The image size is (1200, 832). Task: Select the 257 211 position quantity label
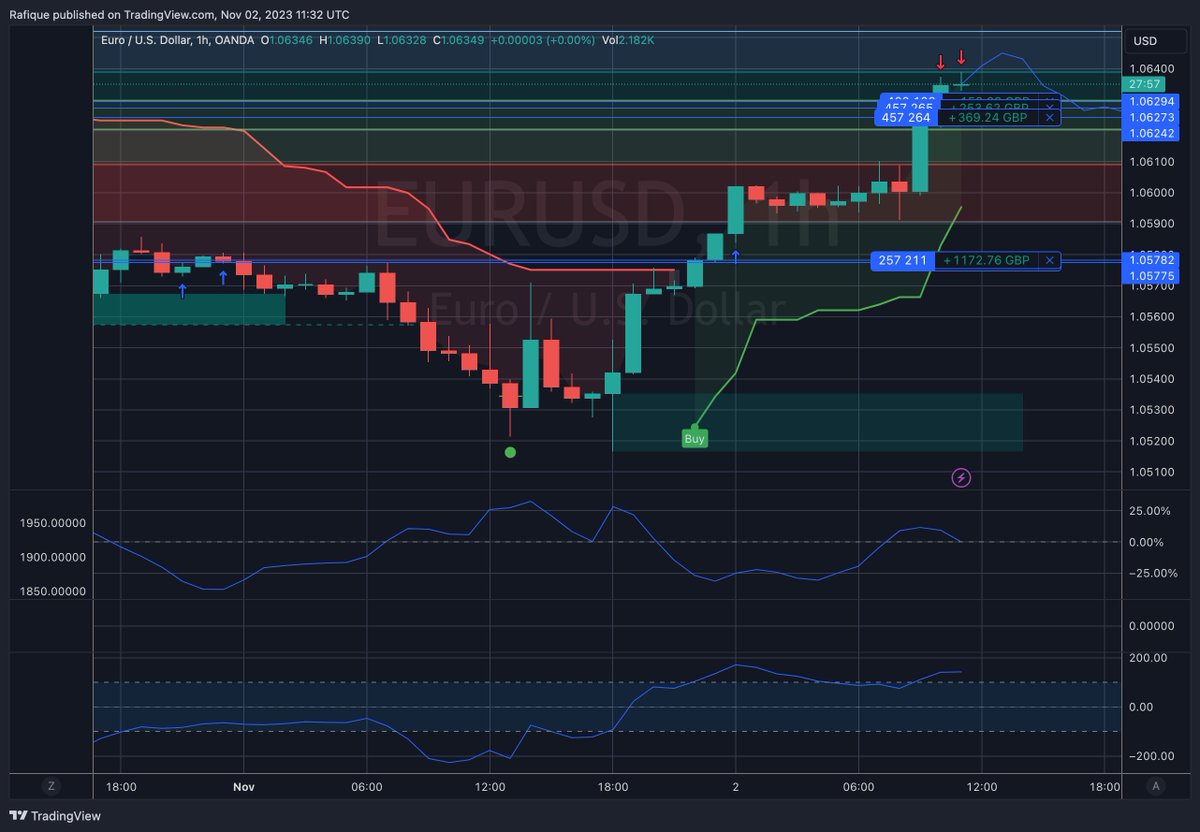[x=902, y=260]
